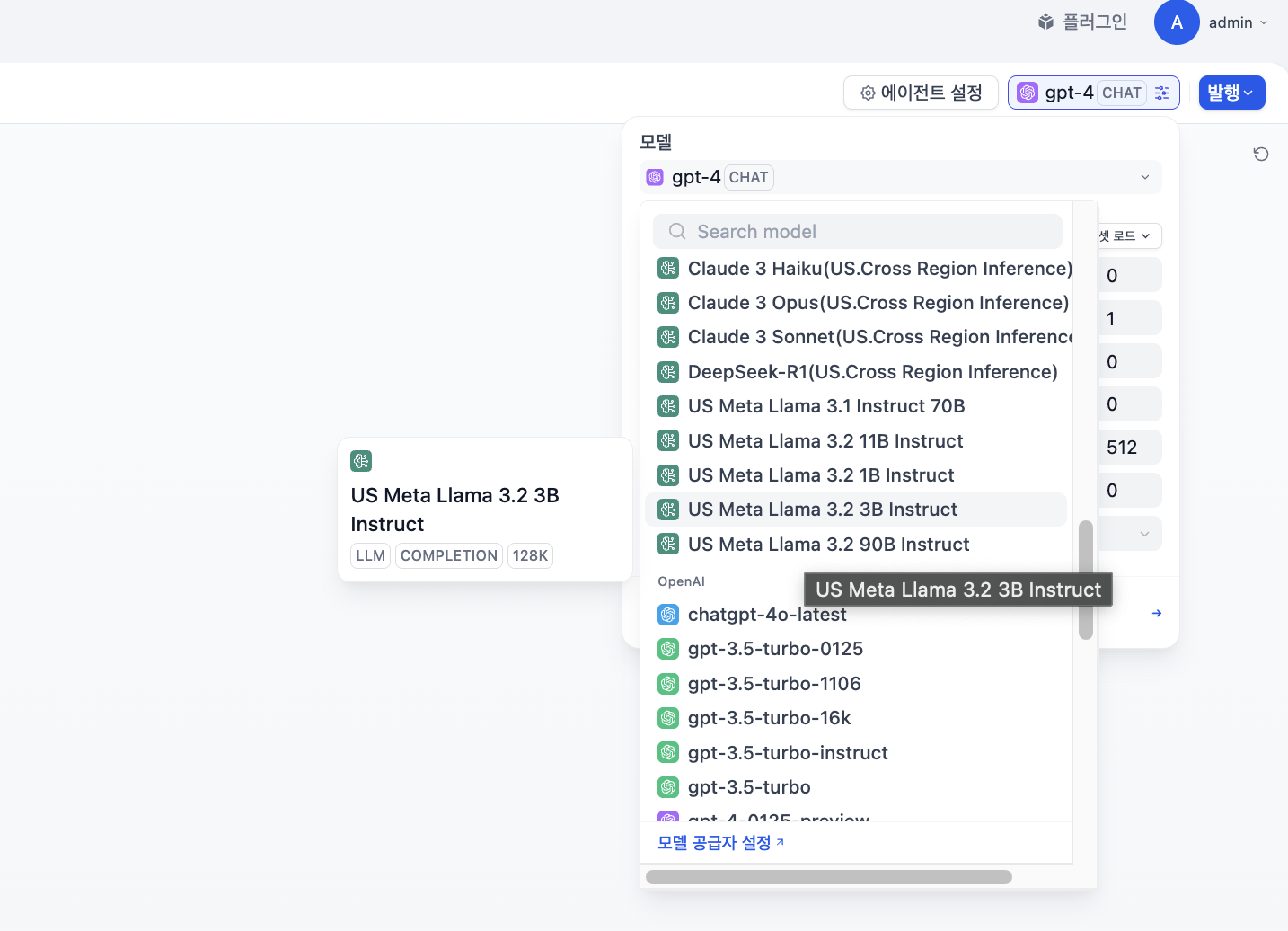Click the parameter value field showing 1

point(1130,318)
